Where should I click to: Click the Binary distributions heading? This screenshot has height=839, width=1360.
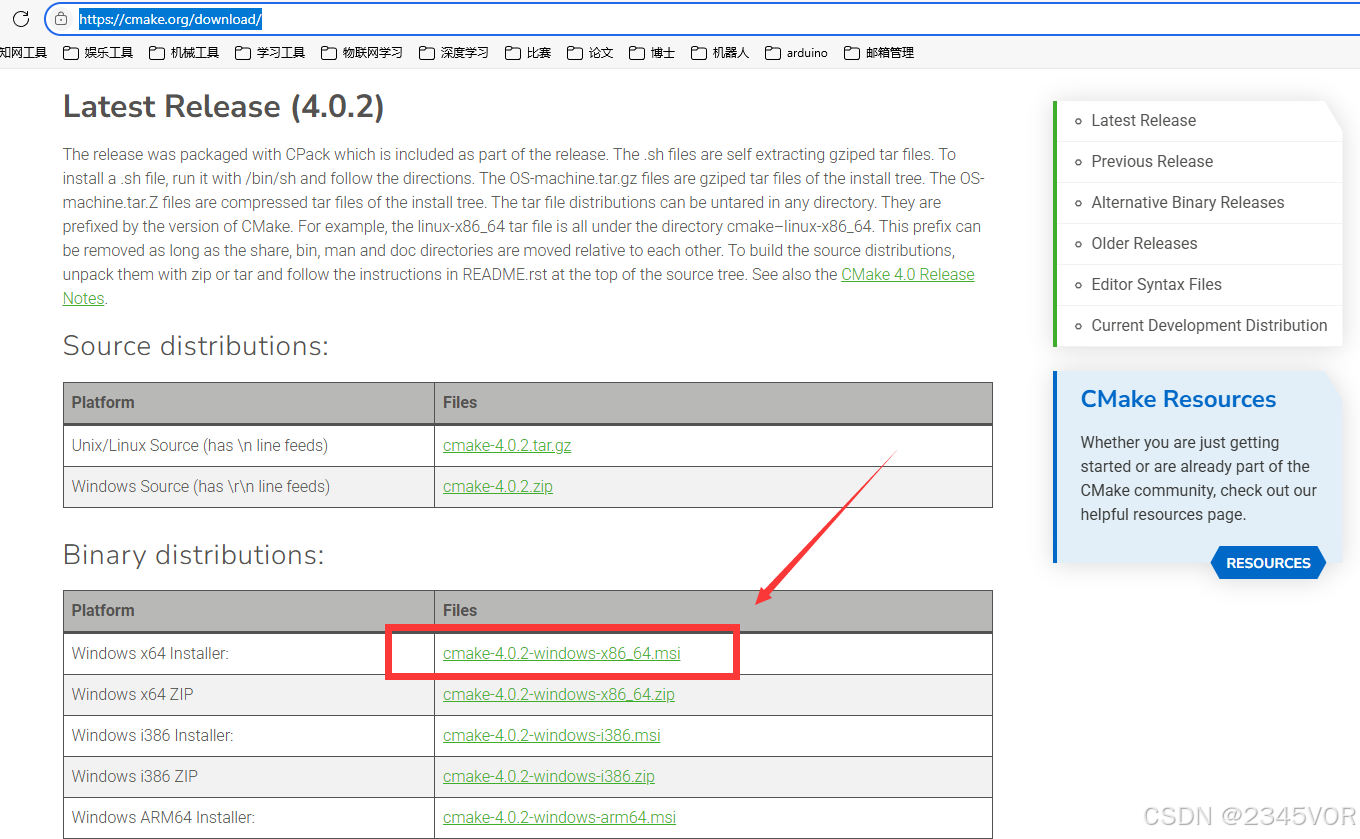tap(194, 555)
